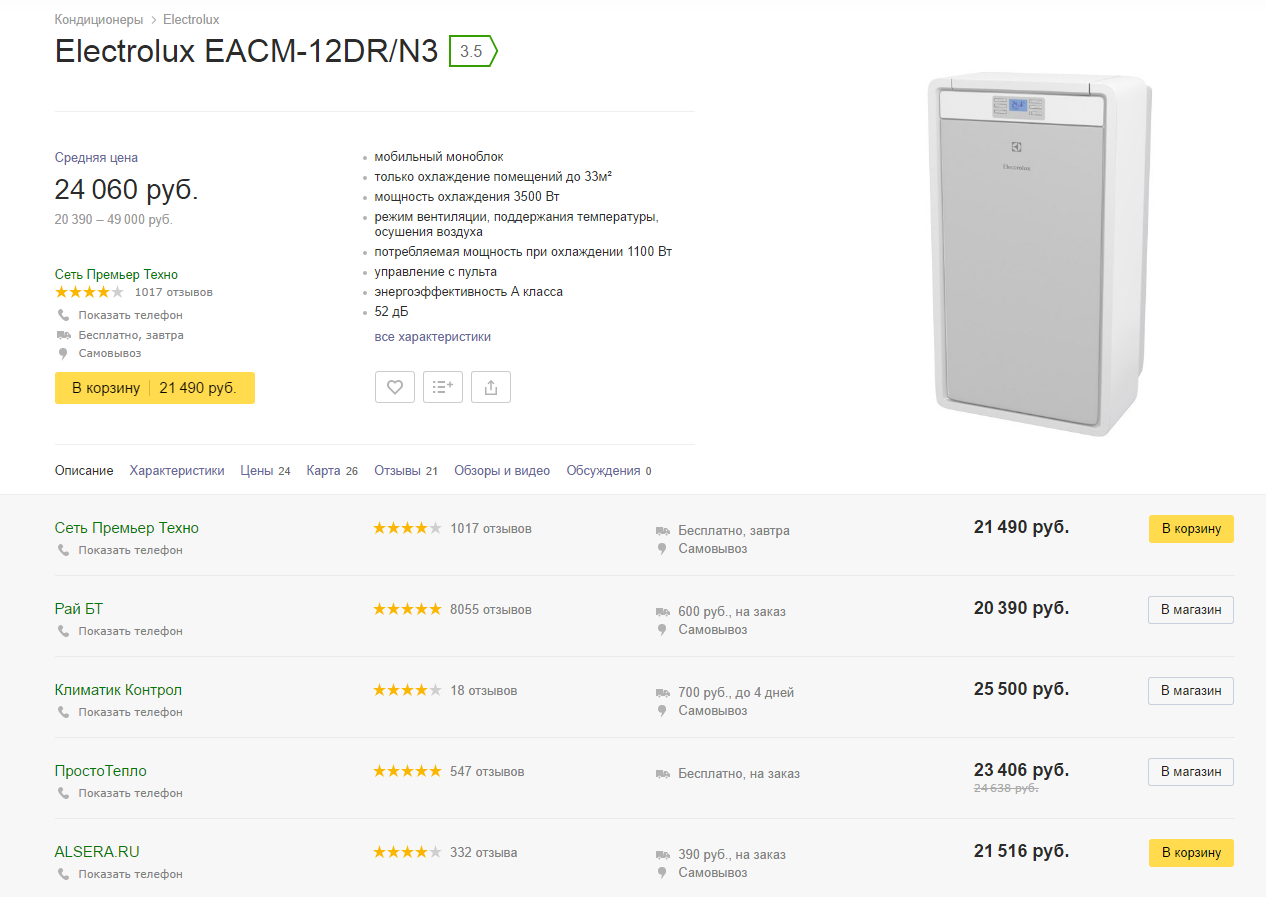Add product to favorites with heart icon

[395, 387]
